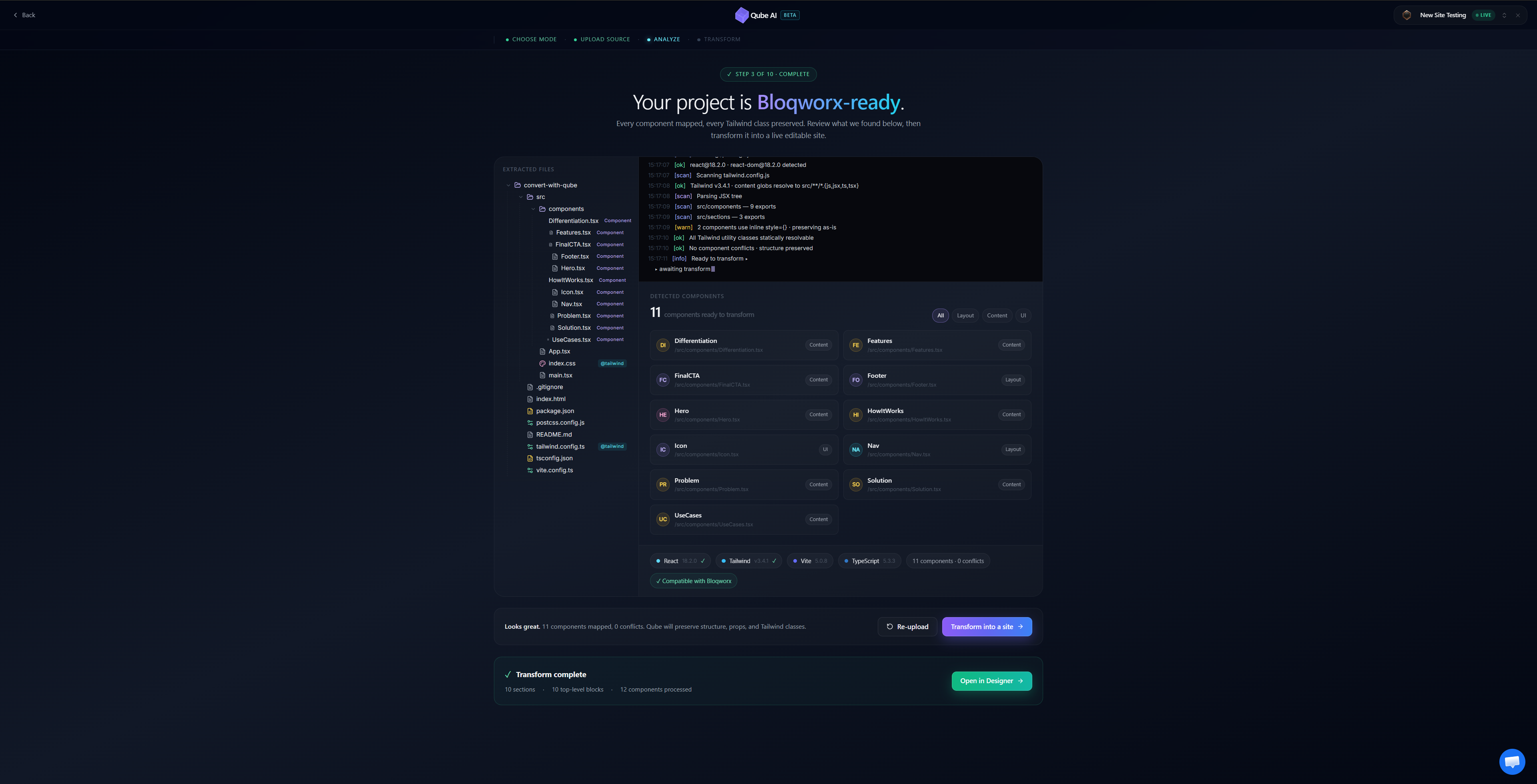Click the React 18.2.0 chip
The width and height of the screenshot is (1537, 784).
680,561
